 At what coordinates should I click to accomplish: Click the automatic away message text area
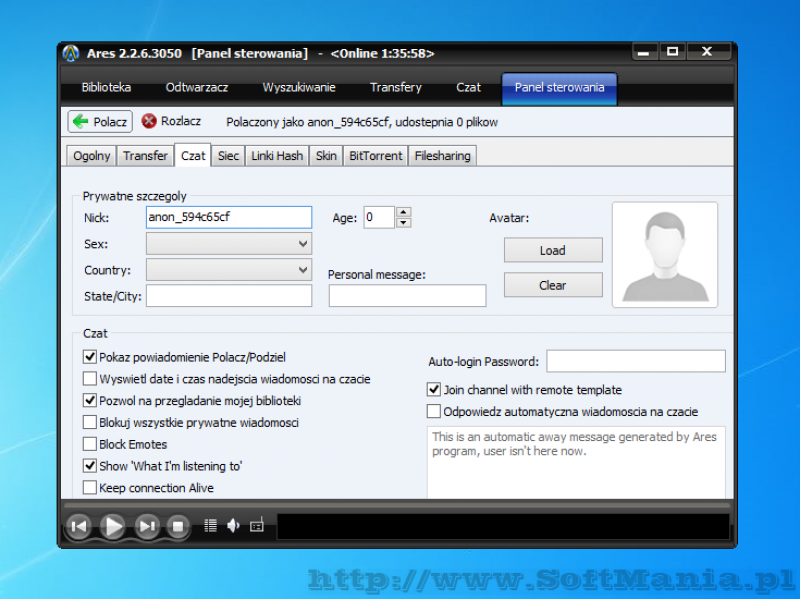pos(576,463)
